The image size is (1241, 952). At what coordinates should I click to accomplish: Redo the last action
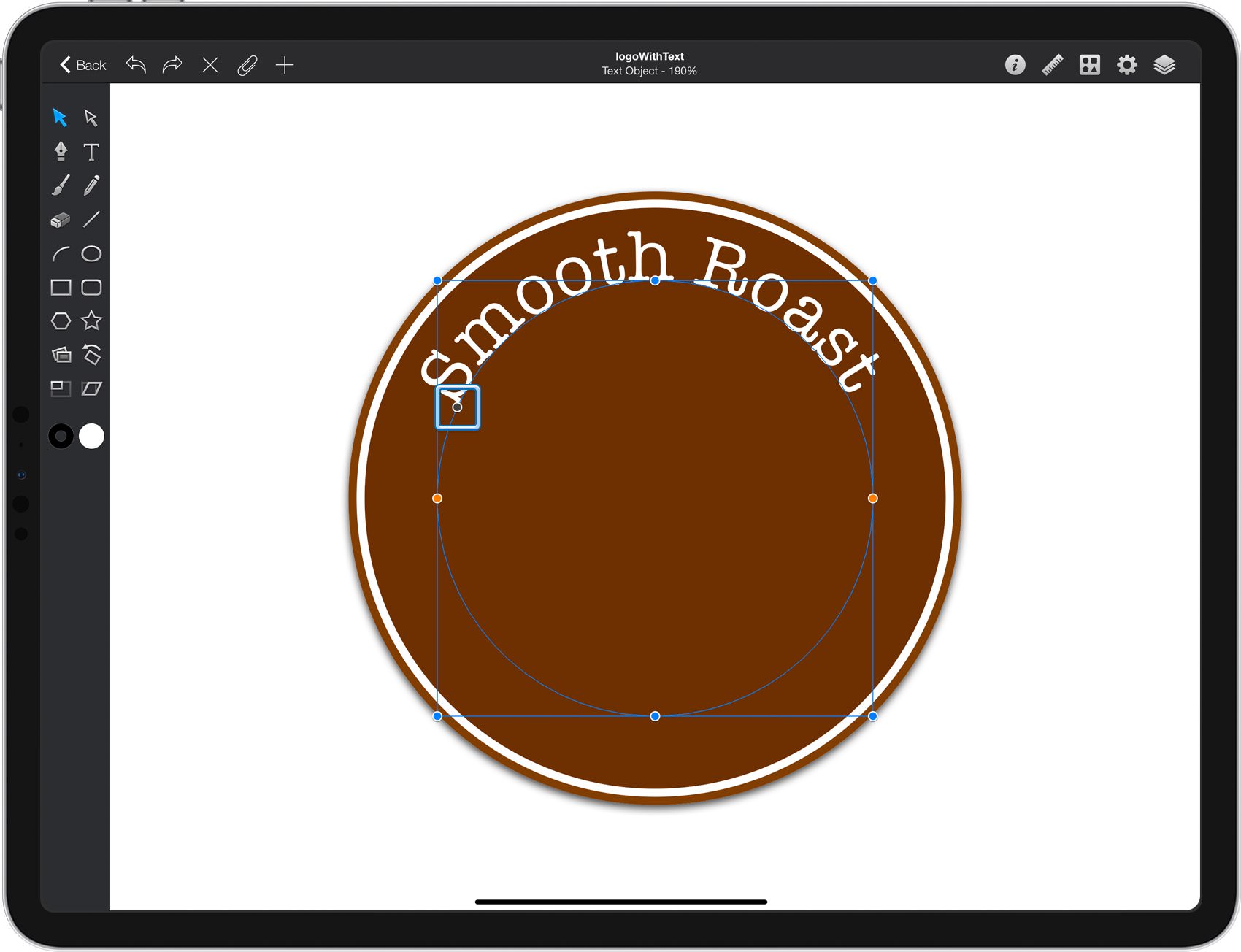tap(172, 65)
